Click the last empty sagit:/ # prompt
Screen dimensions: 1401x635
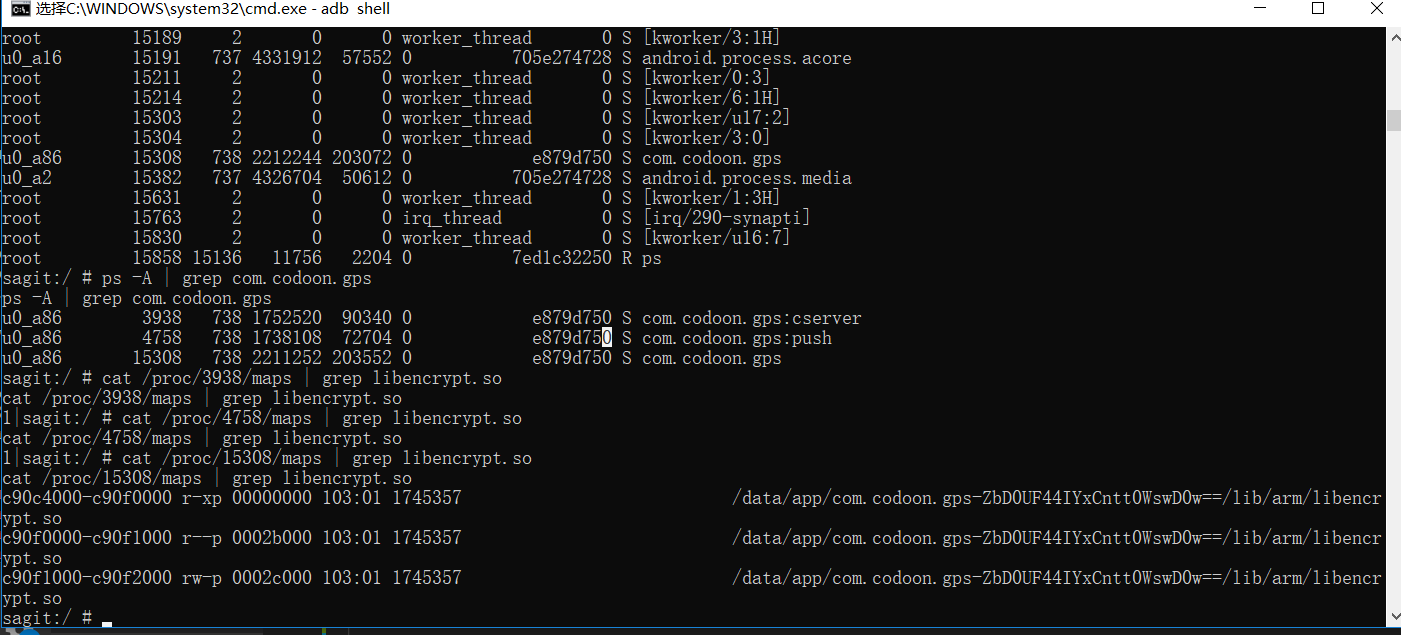(x=47, y=618)
